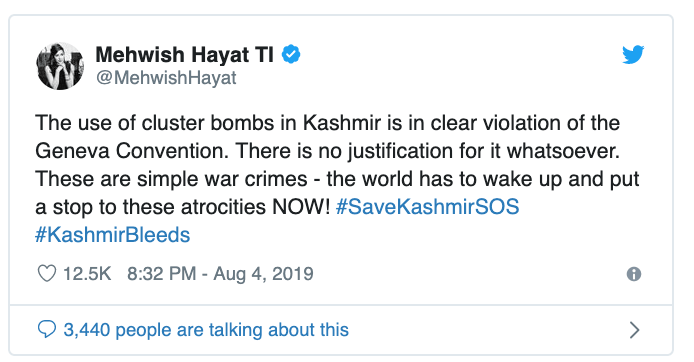Click the Mehwish Hayat TI display name
Viewport: 694px width, 362px height.
pyautogui.click(x=185, y=55)
